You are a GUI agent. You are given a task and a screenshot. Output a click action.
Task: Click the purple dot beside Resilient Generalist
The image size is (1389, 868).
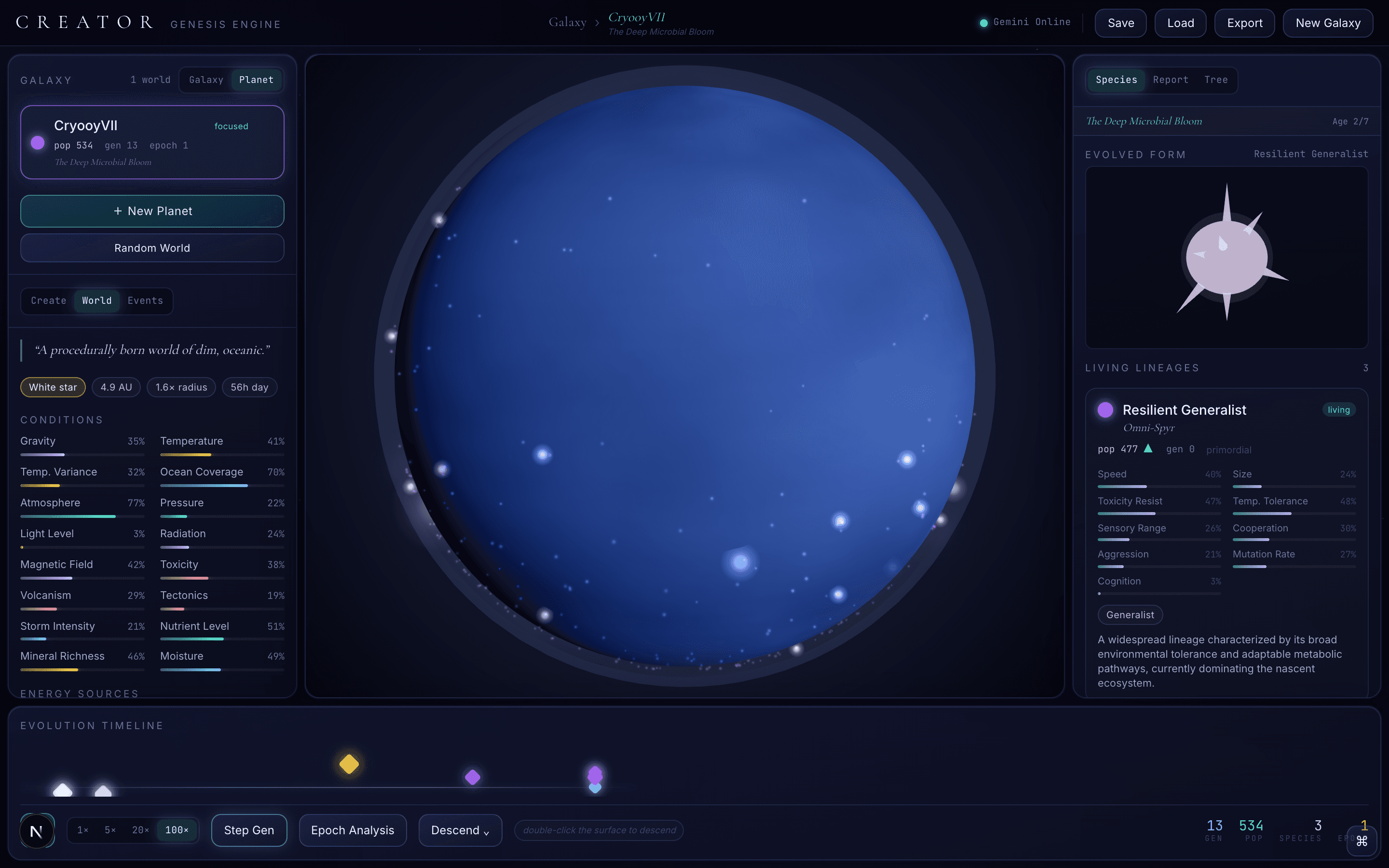point(1105,410)
